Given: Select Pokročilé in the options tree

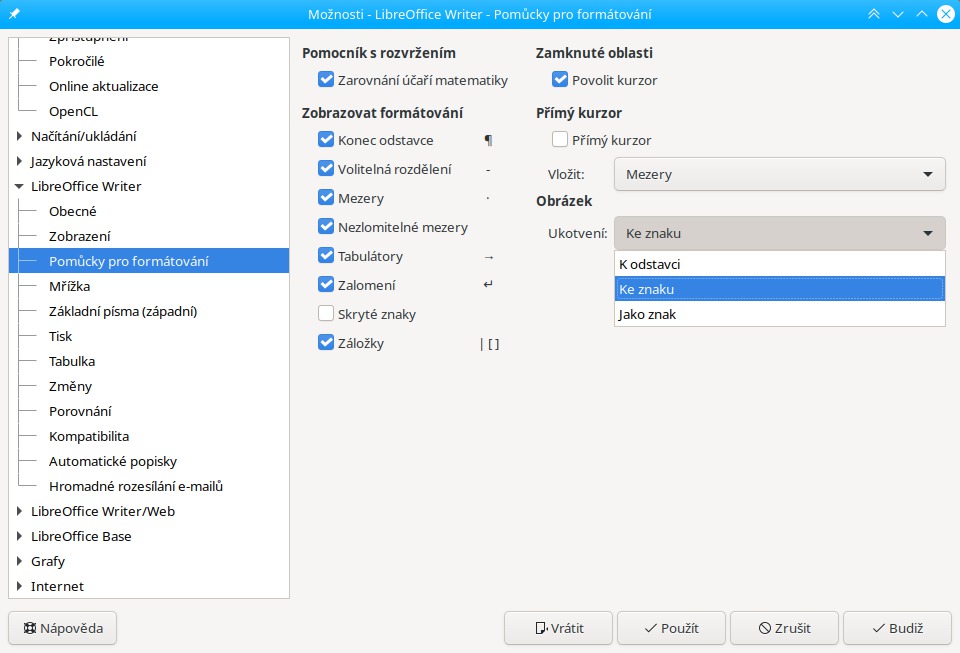Looking at the screenshot, I should point(77,61).
